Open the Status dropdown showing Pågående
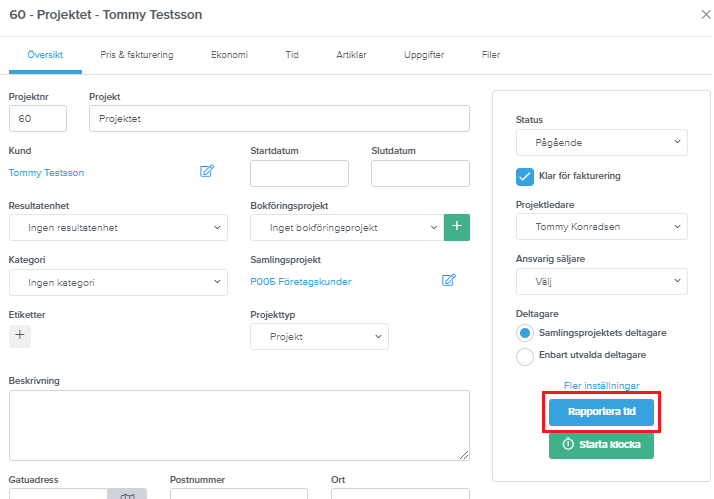This screenshot has width=714, height=499. 602,143
